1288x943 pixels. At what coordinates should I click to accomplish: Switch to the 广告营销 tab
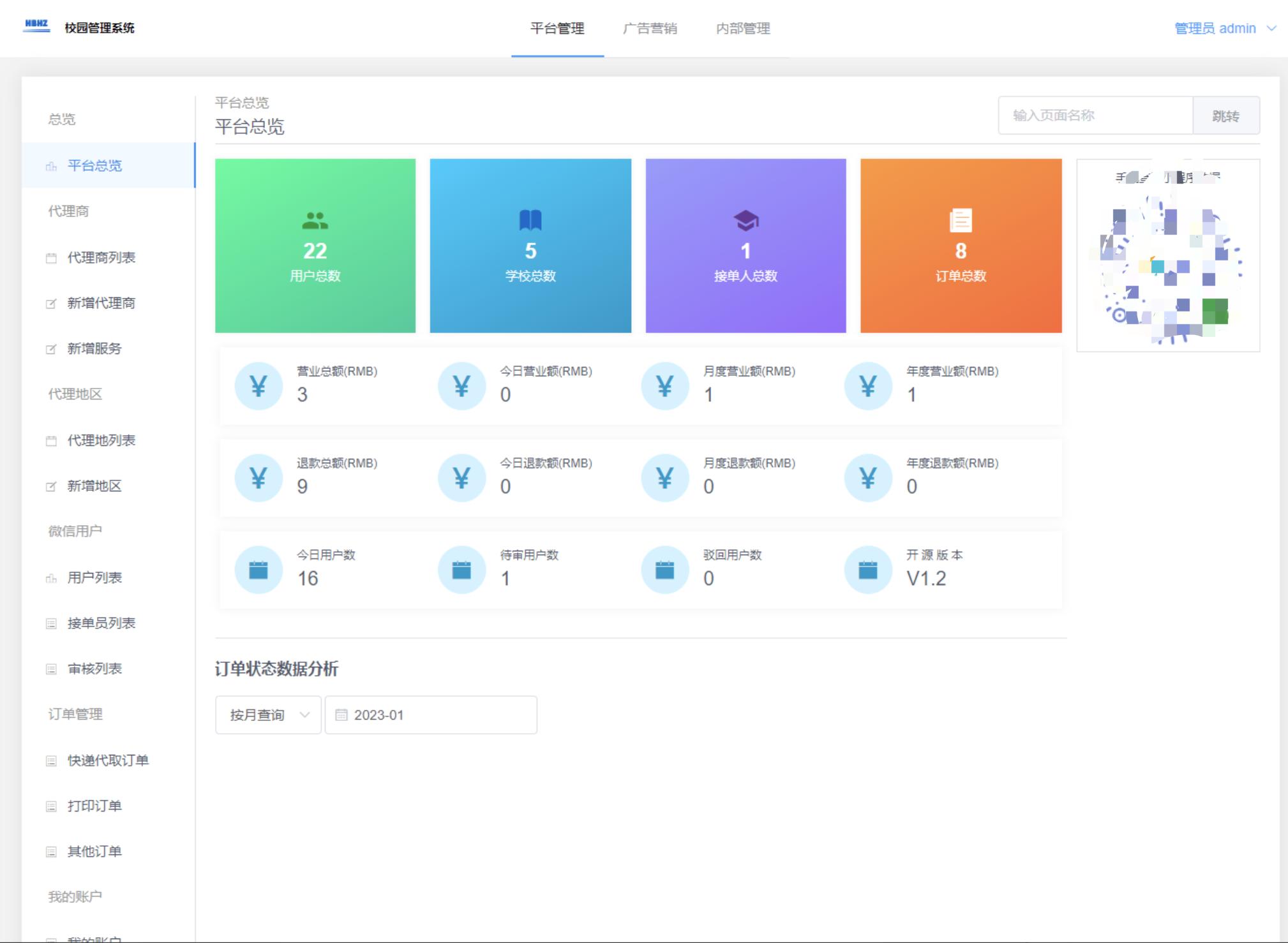click(650, 28)
